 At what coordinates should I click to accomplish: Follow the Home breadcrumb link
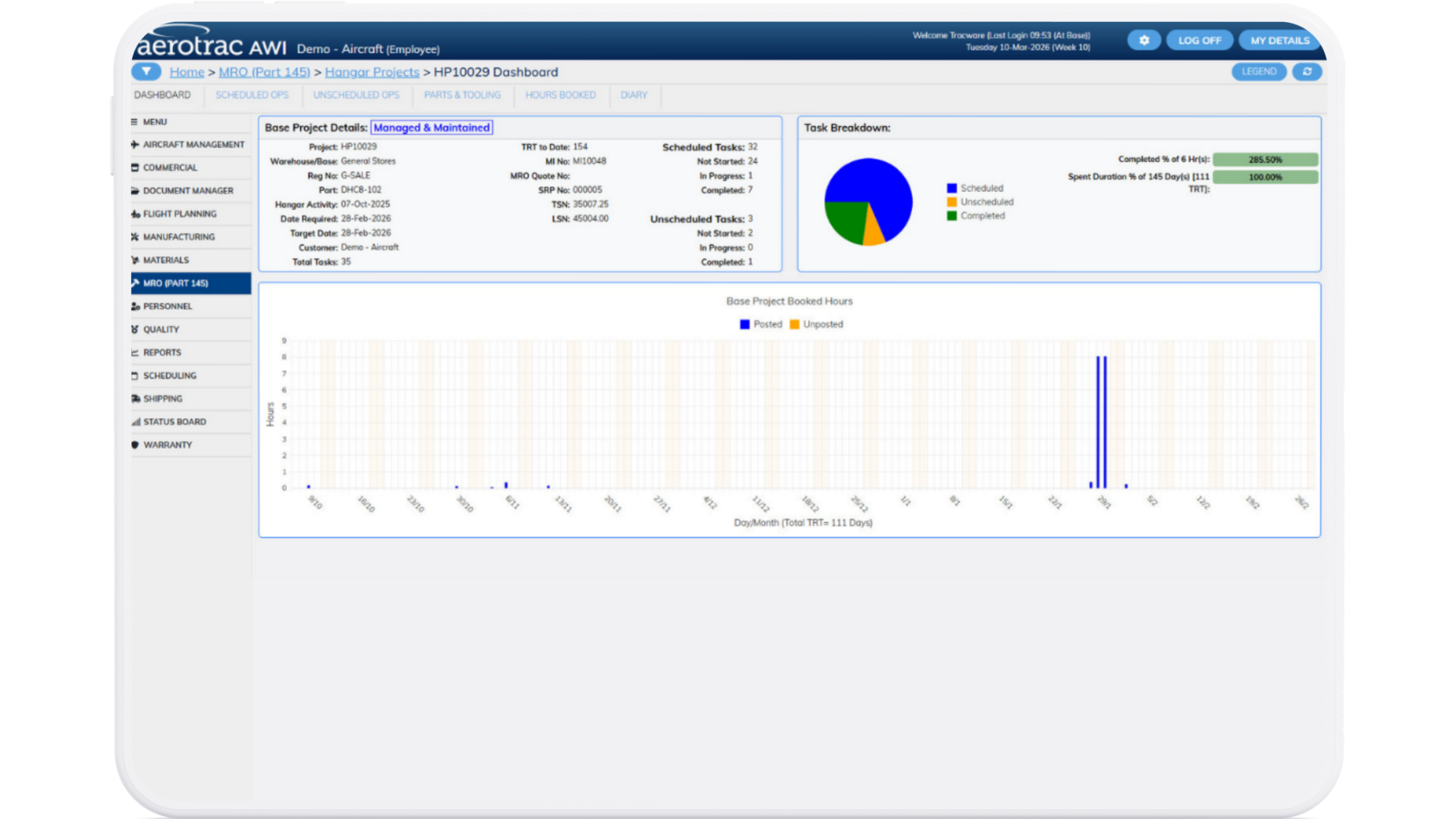point(187,72)
